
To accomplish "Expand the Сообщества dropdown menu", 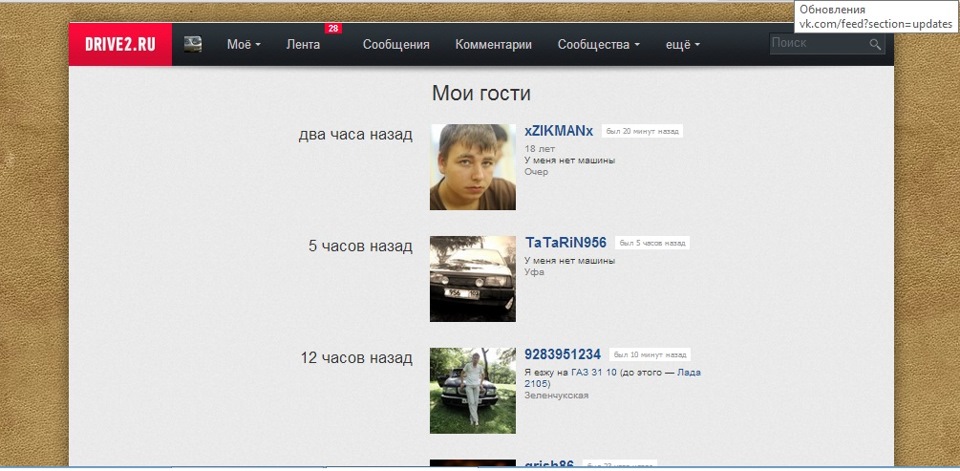I will [599, 45].
